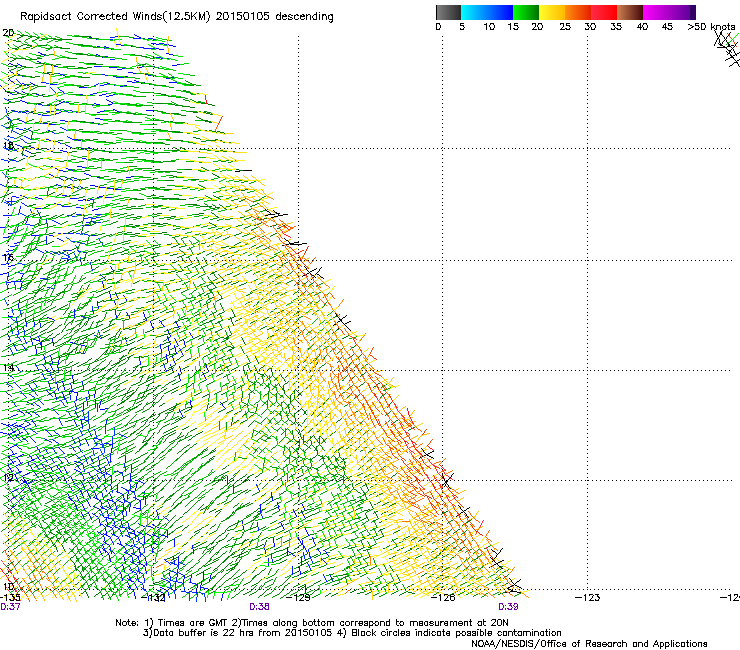Click the 'NOAA/NESDIS/Office of Research and Applications' credit
The image size is (740, 650).
[x=589, y=644]
